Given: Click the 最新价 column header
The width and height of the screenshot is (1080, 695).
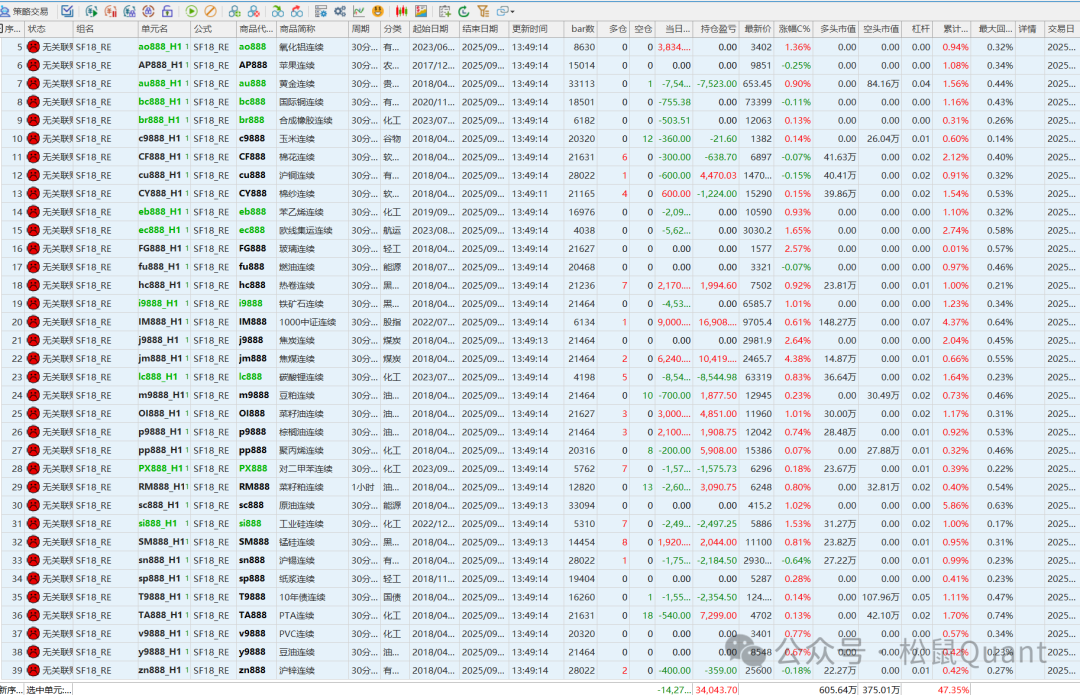Looking at the screenshot, I should point(757,29).
